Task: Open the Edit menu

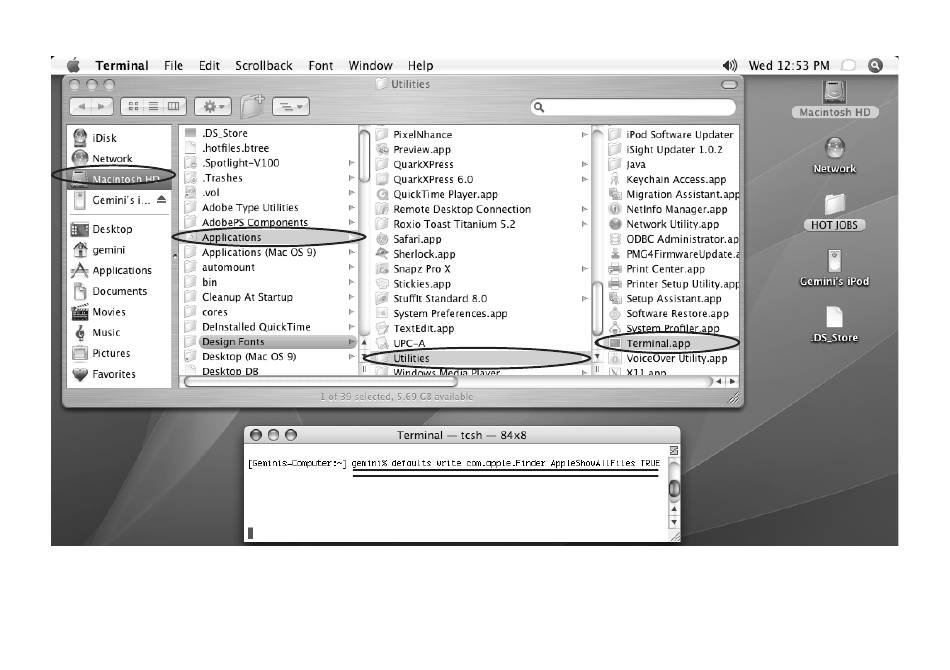Action: (209, 65)
